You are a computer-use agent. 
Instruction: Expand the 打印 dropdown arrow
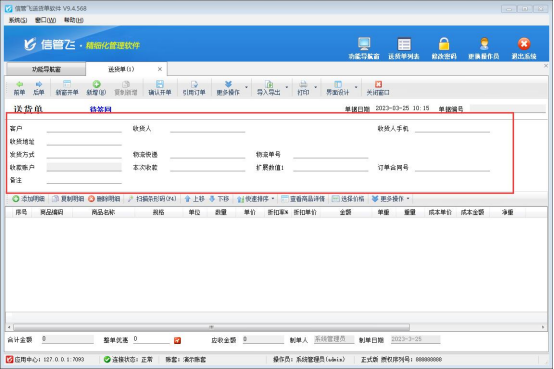click(316, 87)
